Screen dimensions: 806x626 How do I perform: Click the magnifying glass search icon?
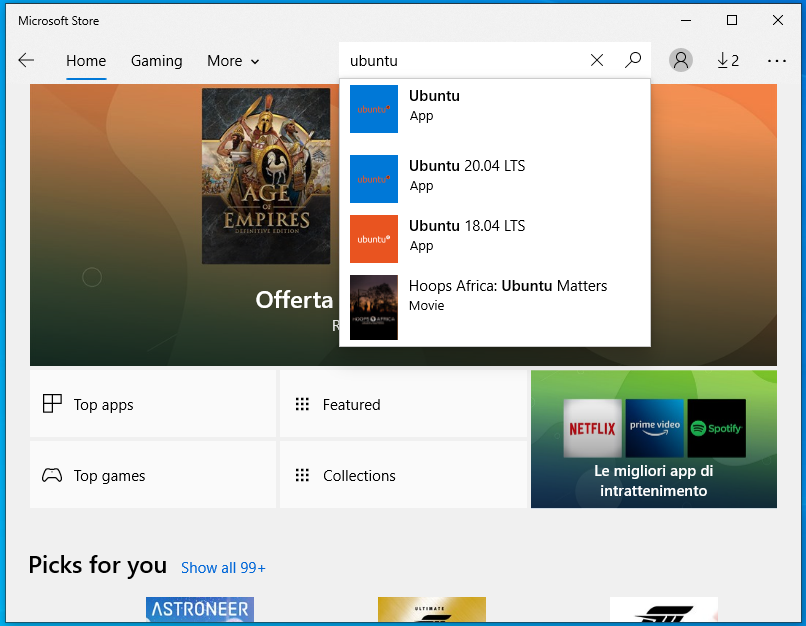tap(633, 60)
